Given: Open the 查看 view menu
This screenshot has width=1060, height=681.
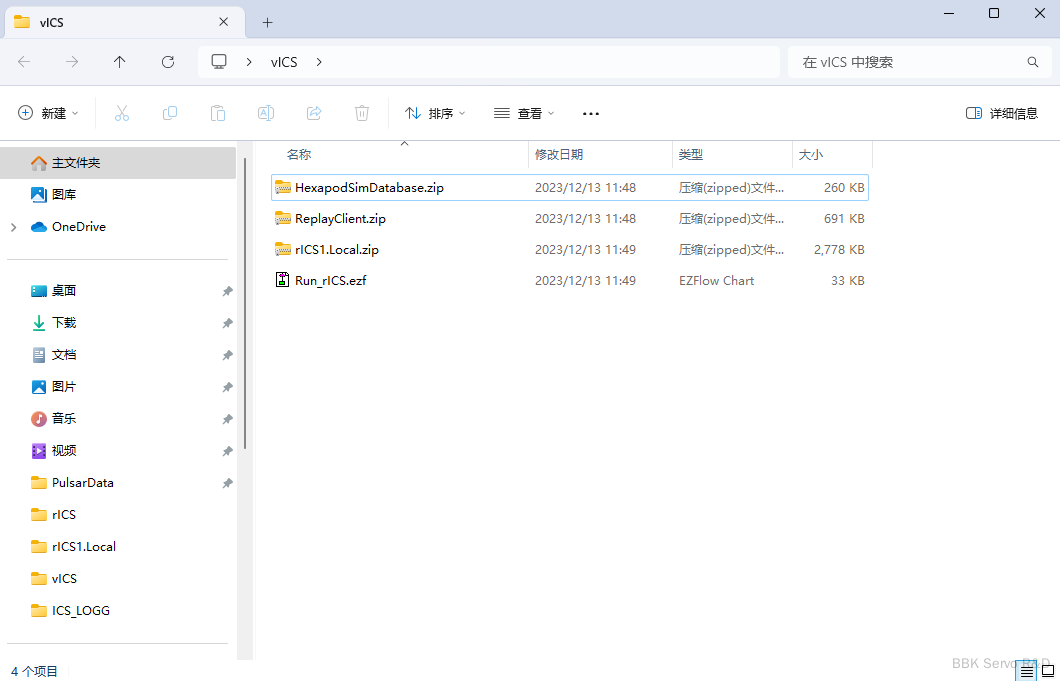Looking at the screenshot, I should tap(524, 114).
